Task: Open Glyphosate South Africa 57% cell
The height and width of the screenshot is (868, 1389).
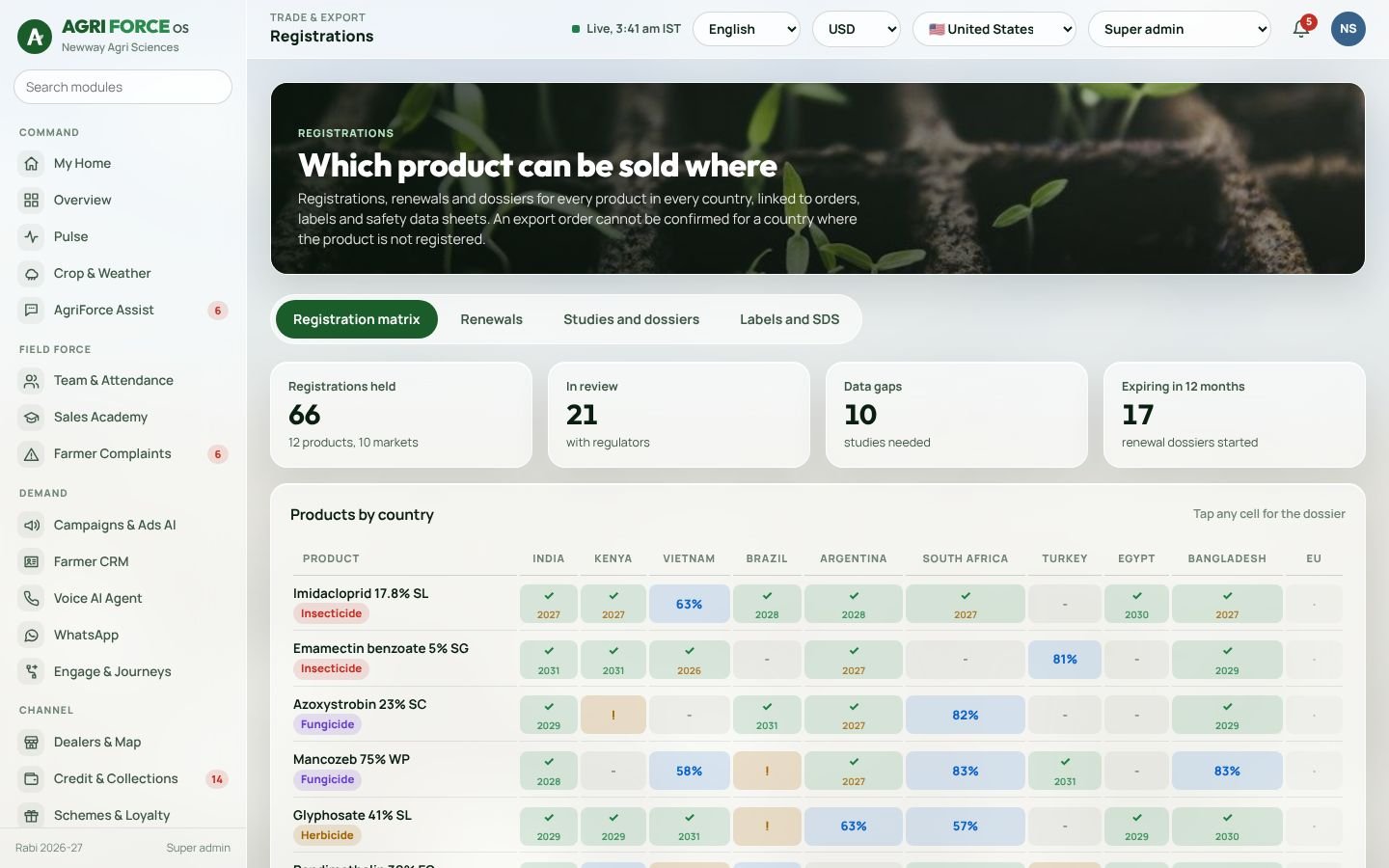Action: coord(966,827)
